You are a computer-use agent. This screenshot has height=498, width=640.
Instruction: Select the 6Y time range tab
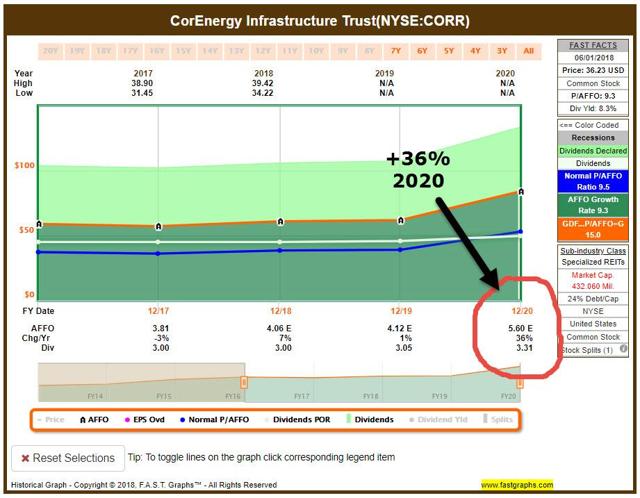pyautogui.click(x=422, y=51)
